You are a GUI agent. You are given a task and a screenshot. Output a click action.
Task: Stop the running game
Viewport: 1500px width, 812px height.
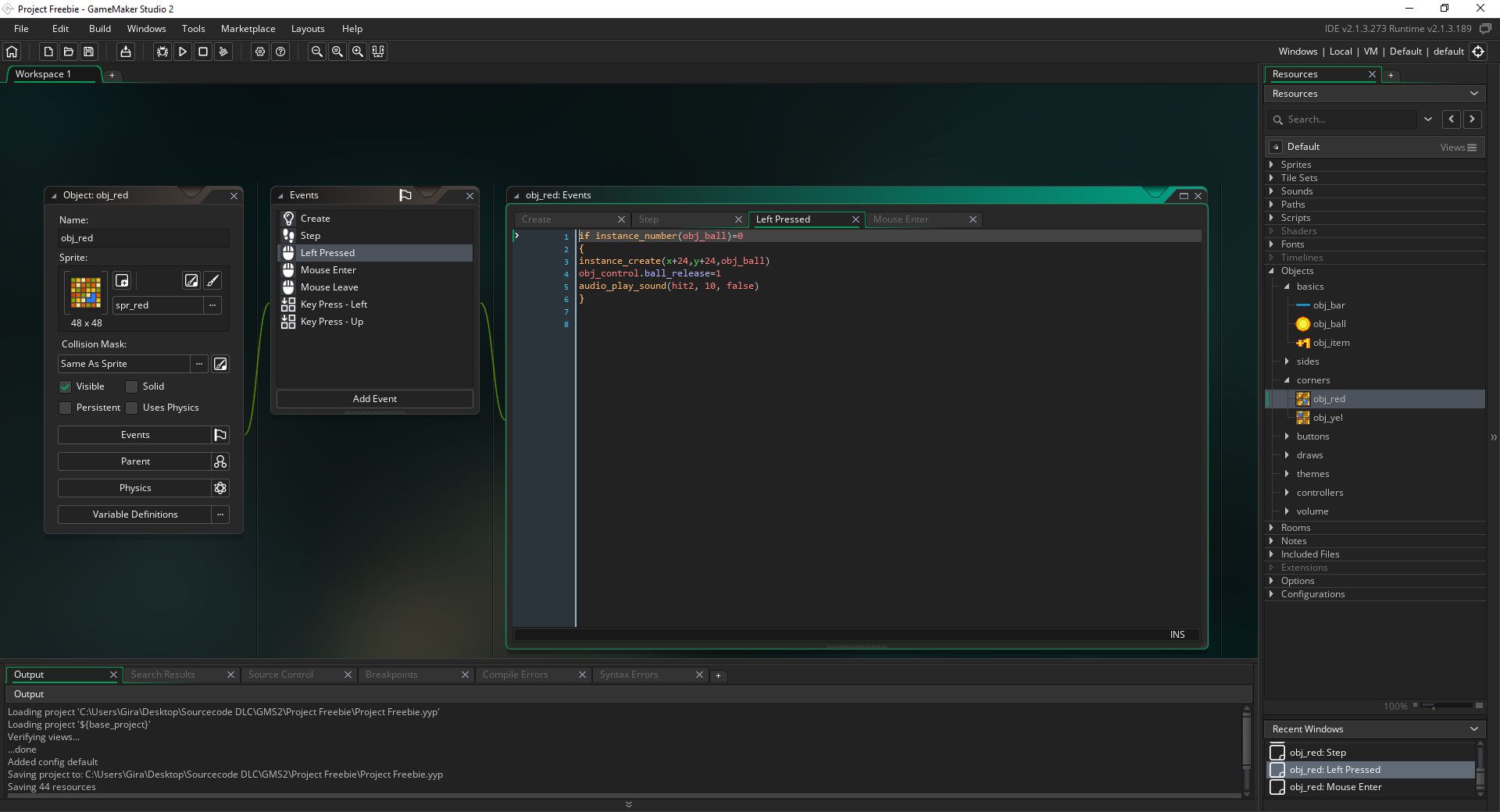(x=203, y=52)
